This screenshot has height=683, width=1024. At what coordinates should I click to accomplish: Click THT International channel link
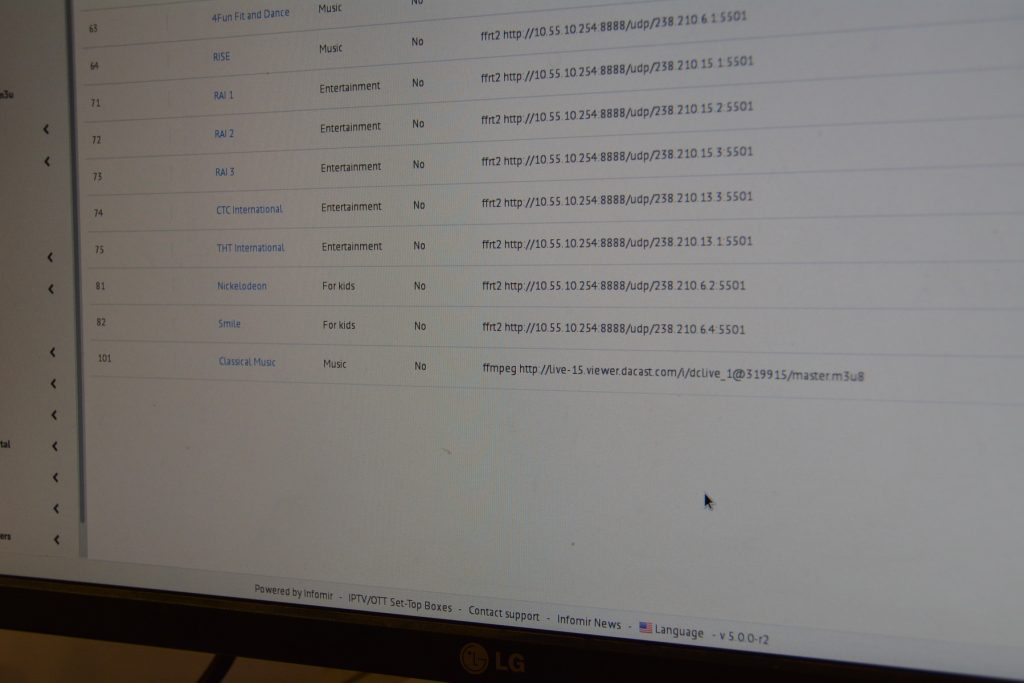[250, 248]
